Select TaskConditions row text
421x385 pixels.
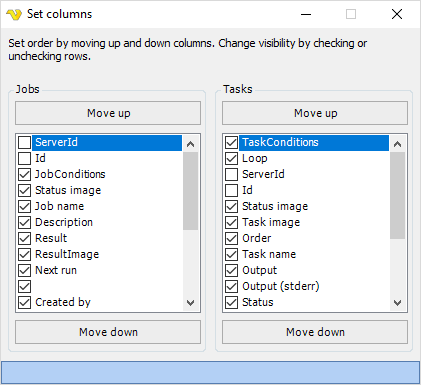pos(280,142)
